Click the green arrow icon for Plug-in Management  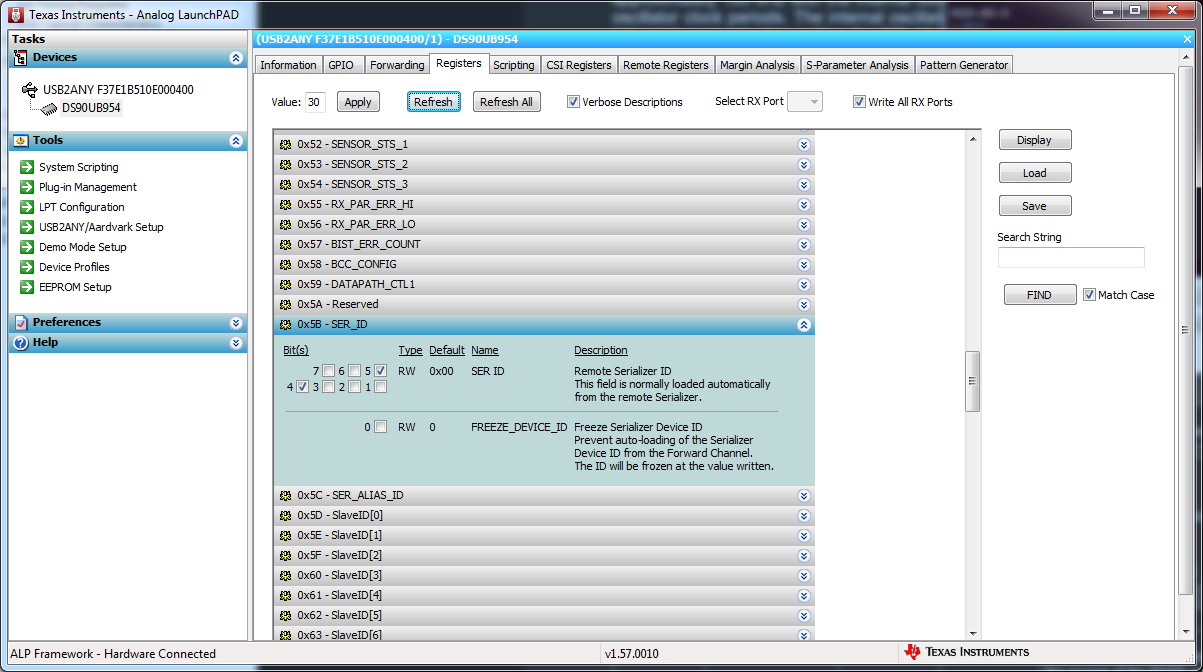click(x=27, y=187)
